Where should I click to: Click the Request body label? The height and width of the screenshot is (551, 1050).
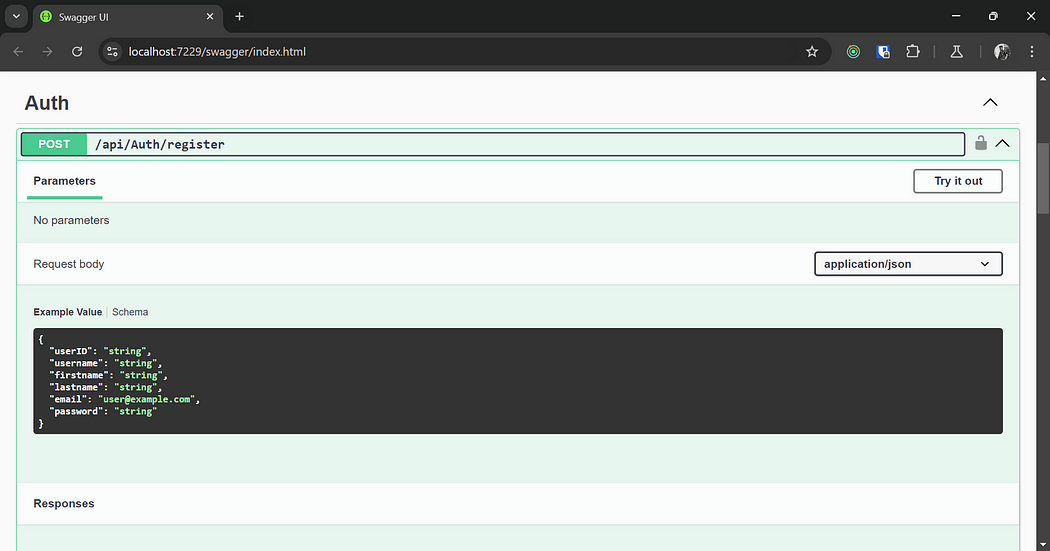[x=69, y=264]
